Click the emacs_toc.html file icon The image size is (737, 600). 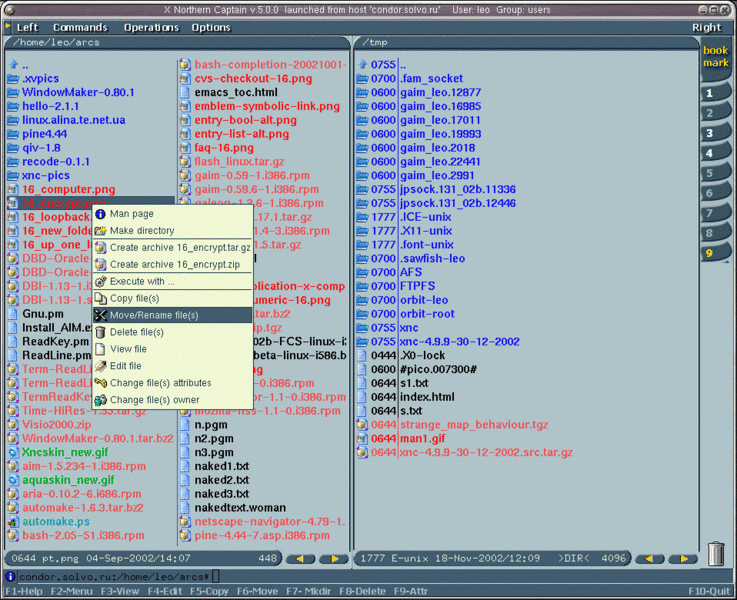pos(185,93)
